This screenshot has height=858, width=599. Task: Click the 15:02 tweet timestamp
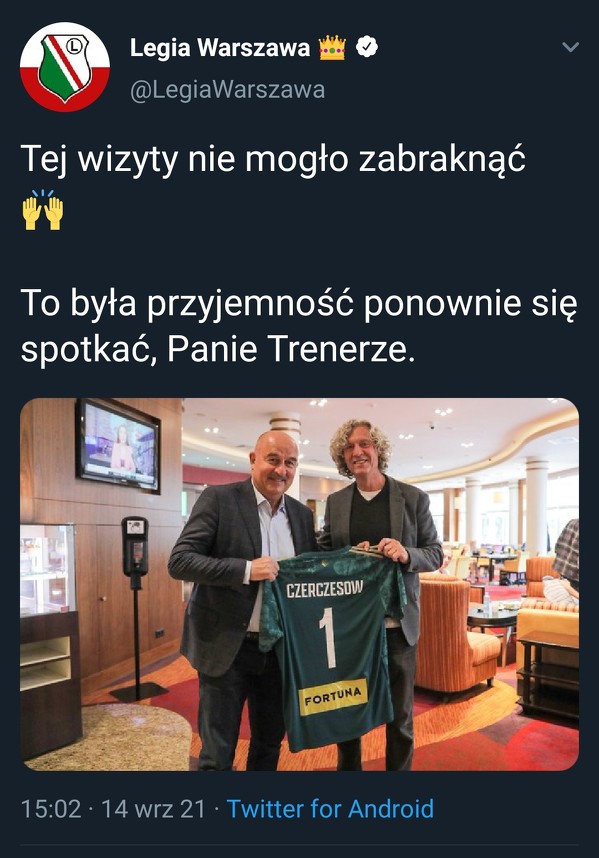[x=51, y=809]
